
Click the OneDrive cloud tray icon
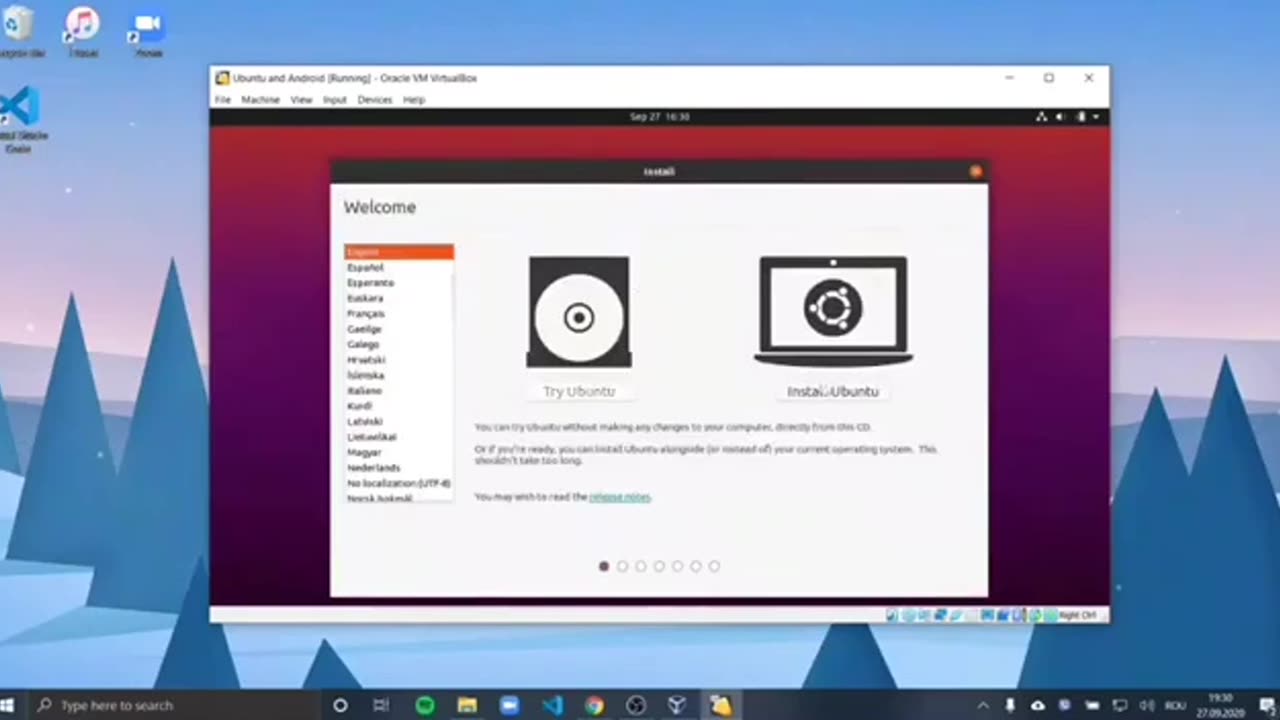[1038, 705]
